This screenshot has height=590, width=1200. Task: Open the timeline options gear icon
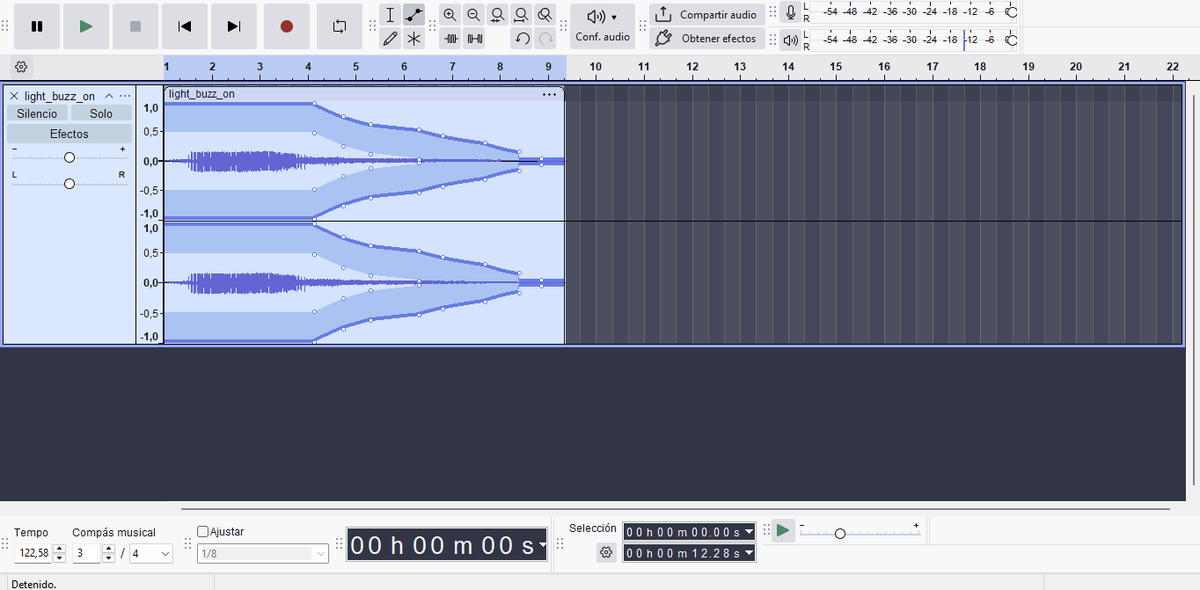[x=22, y=67]
